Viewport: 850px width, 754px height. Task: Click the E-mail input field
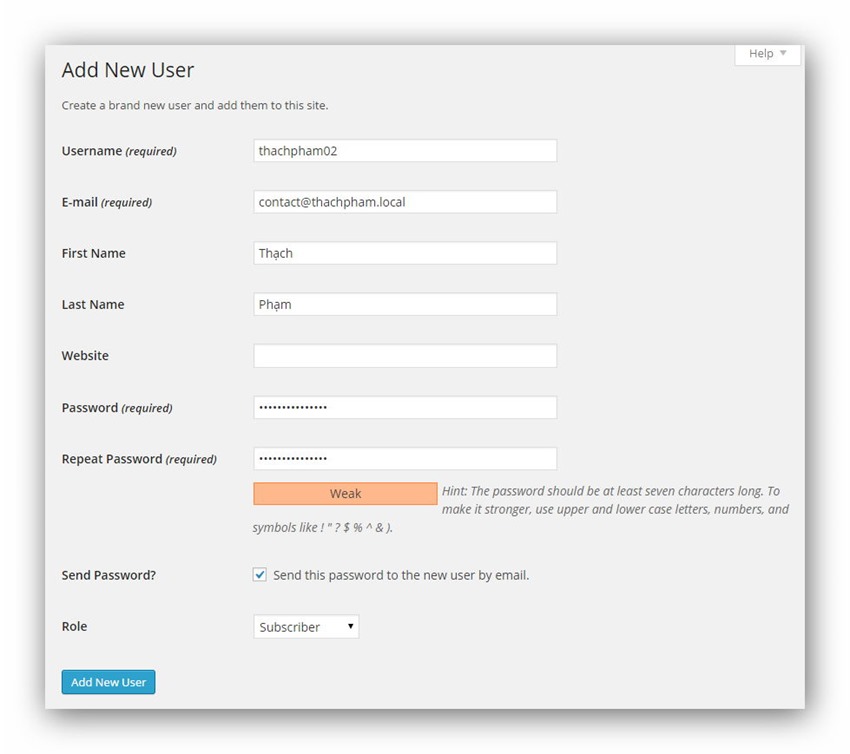405,202
